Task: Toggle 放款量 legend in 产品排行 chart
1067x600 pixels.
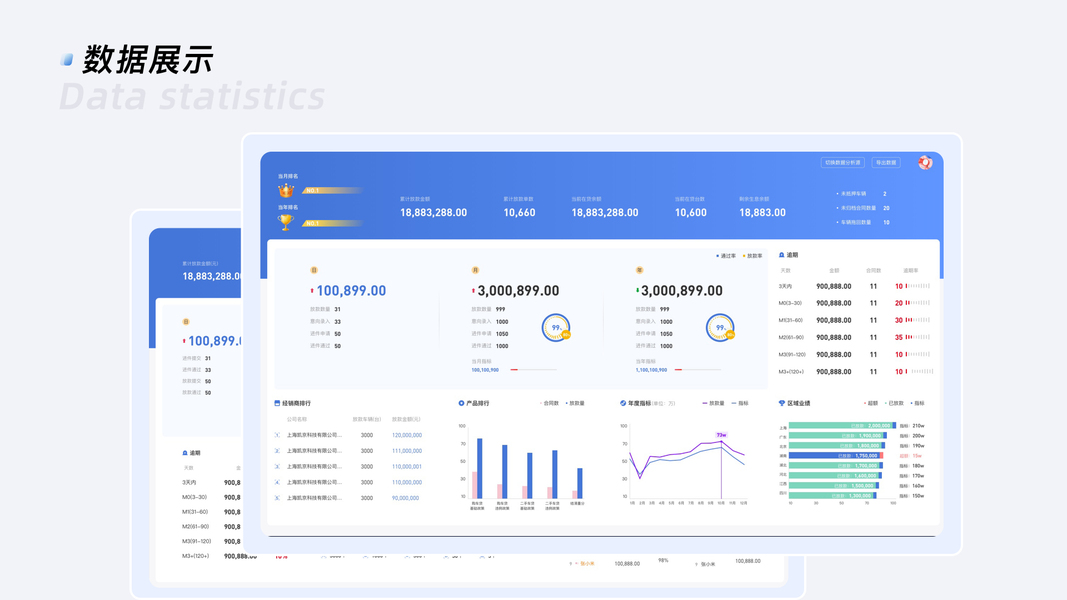Action: 575,403
